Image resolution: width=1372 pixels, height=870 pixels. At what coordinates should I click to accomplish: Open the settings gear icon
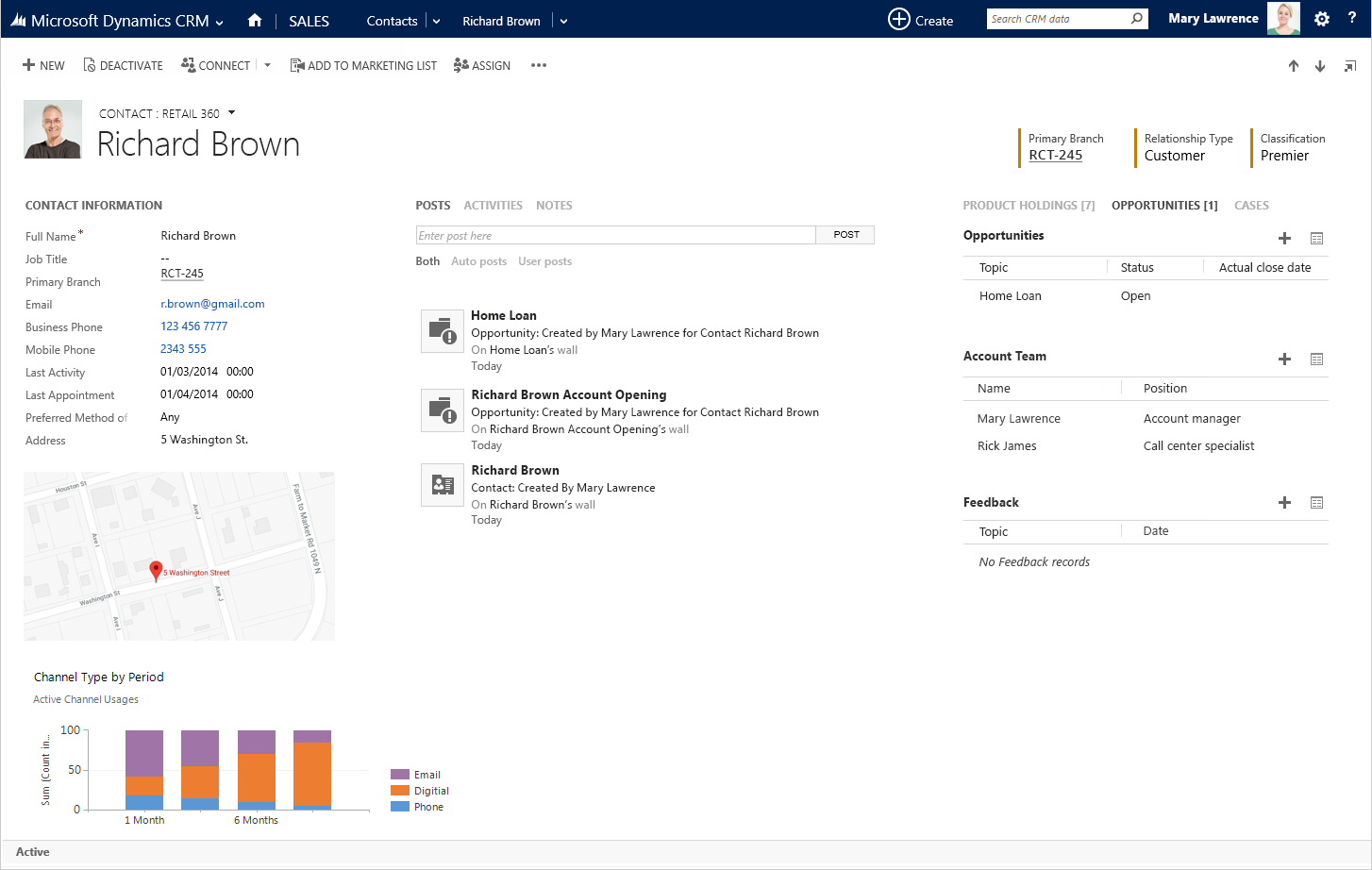[x=1321, y=19]
